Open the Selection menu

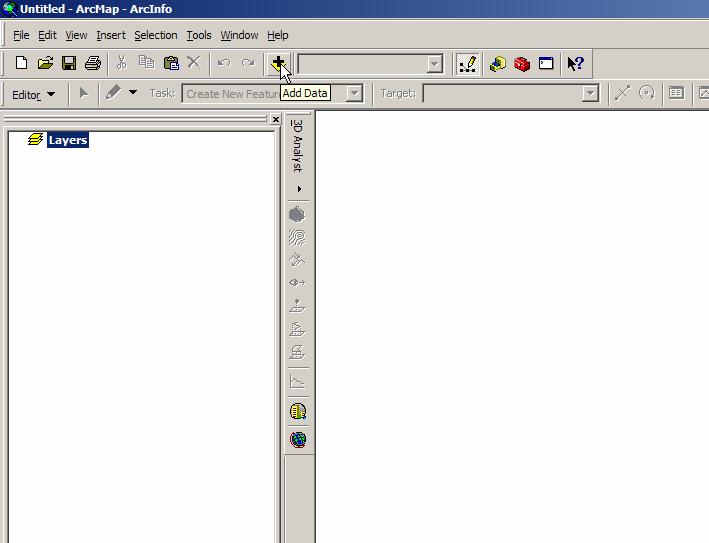point(156,35)
